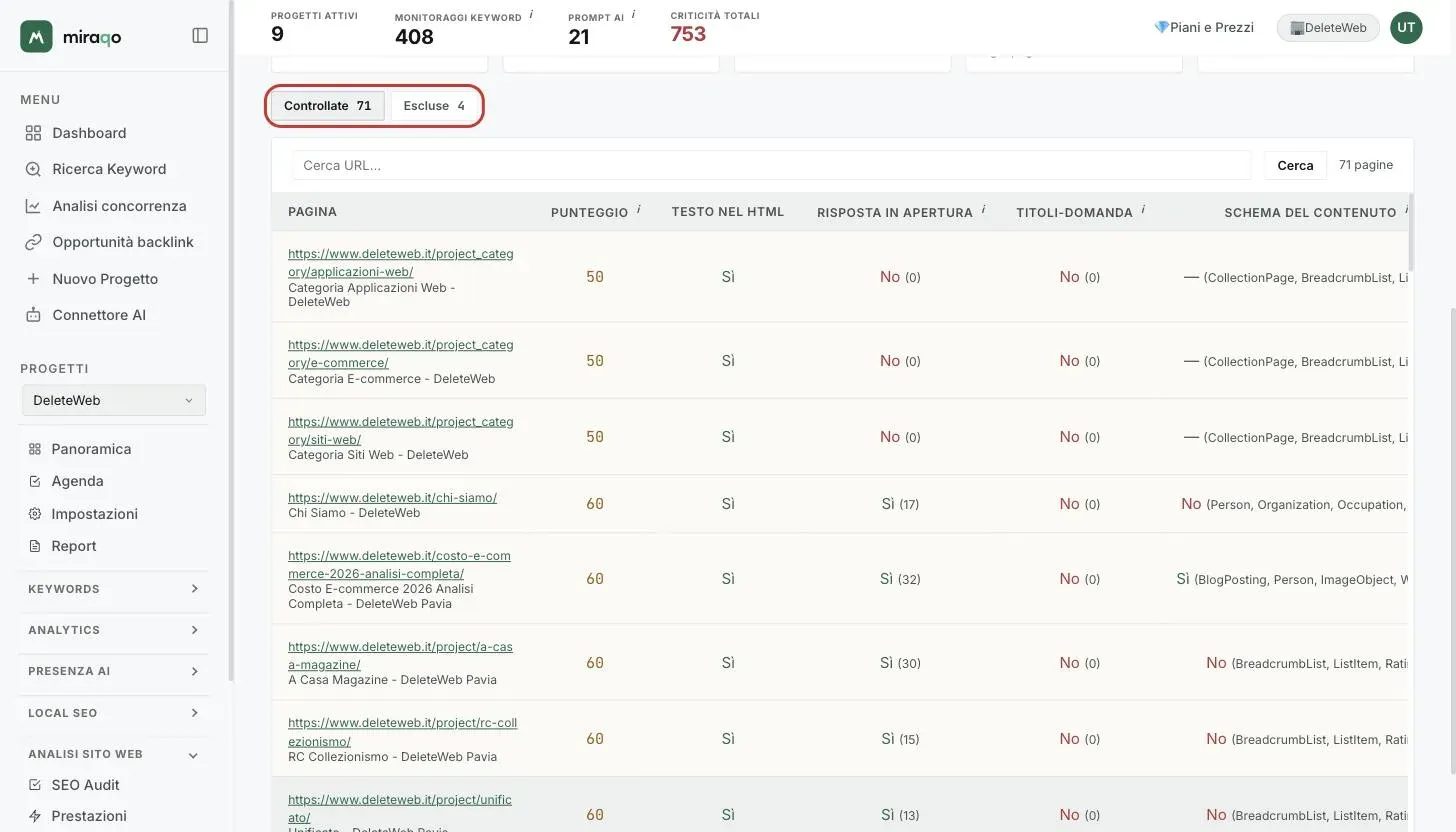
Task: Click the Prestazioni lightning icon
Action: [35, 816]
